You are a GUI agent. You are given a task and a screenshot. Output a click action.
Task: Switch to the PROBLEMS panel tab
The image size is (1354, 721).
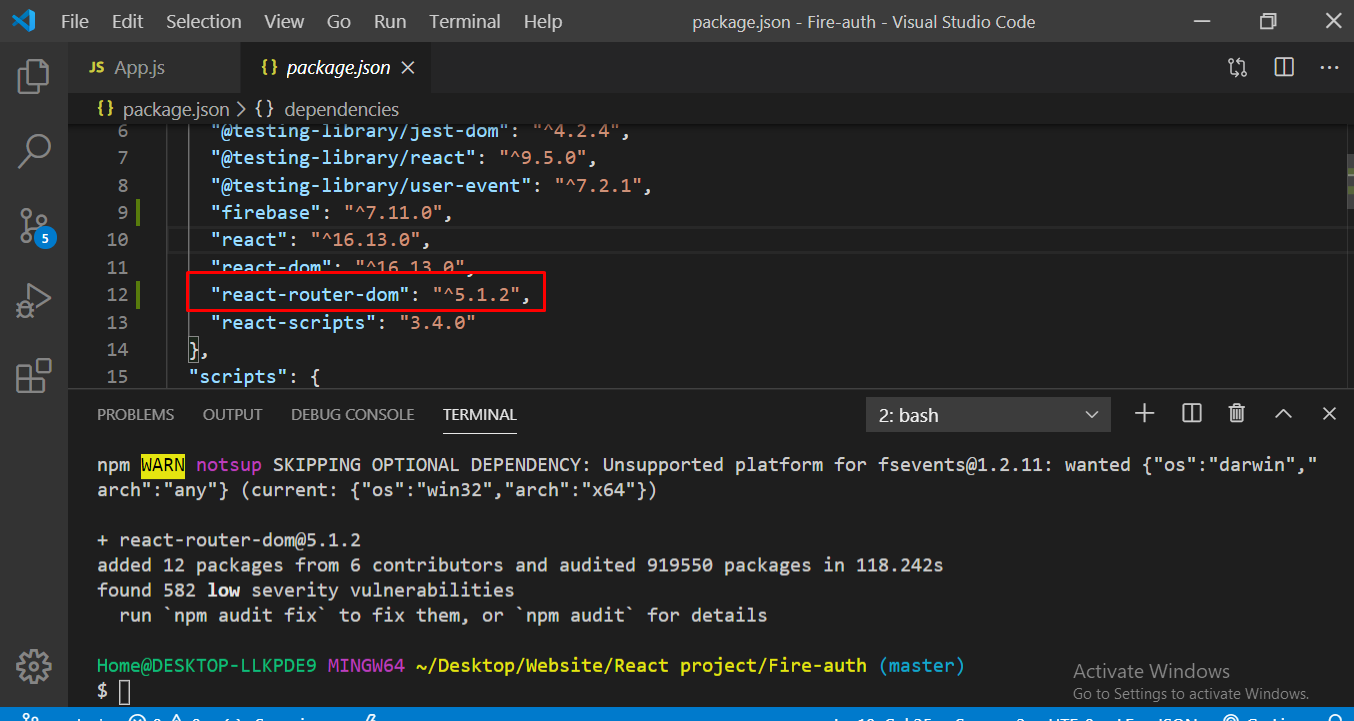[135, 414]
